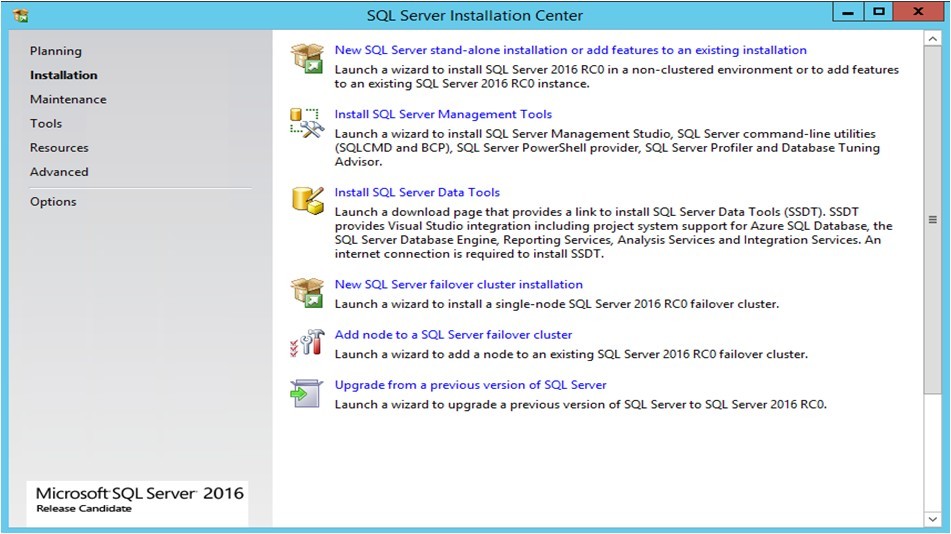
Task: Click the stand-alone installation description text
Action: (617, 77)
